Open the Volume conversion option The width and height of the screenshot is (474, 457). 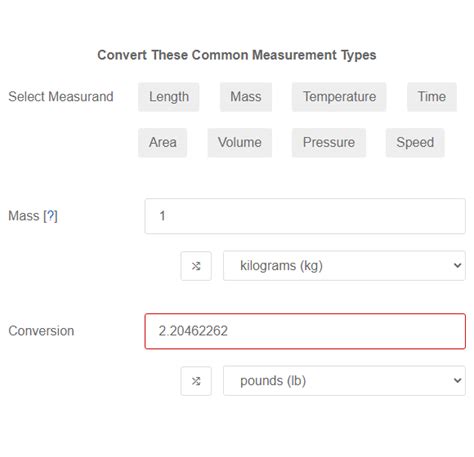240,143
